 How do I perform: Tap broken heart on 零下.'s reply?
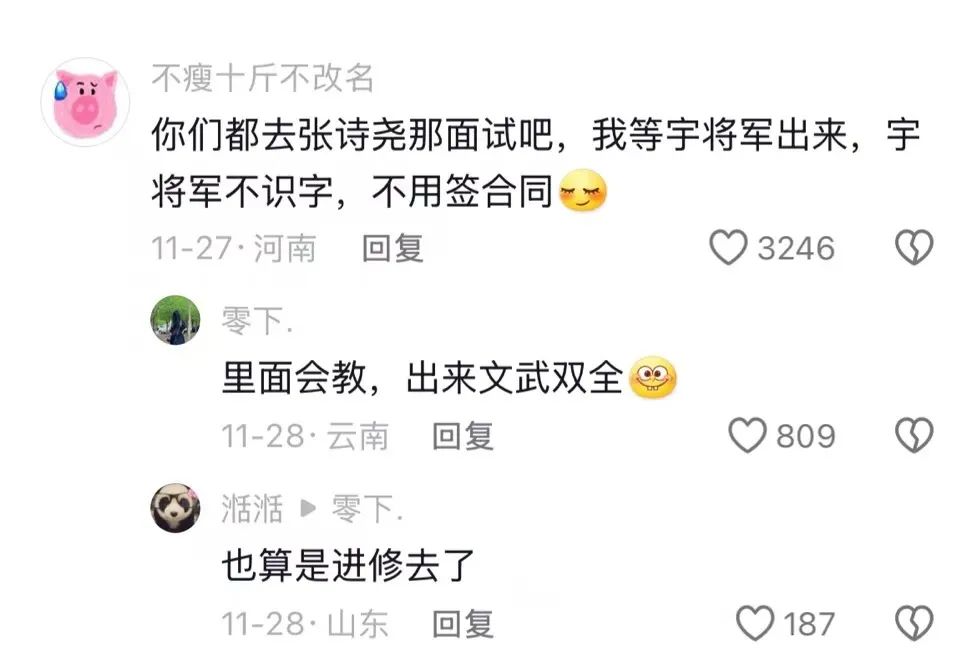pyautogui.click(x=914, y=435)
